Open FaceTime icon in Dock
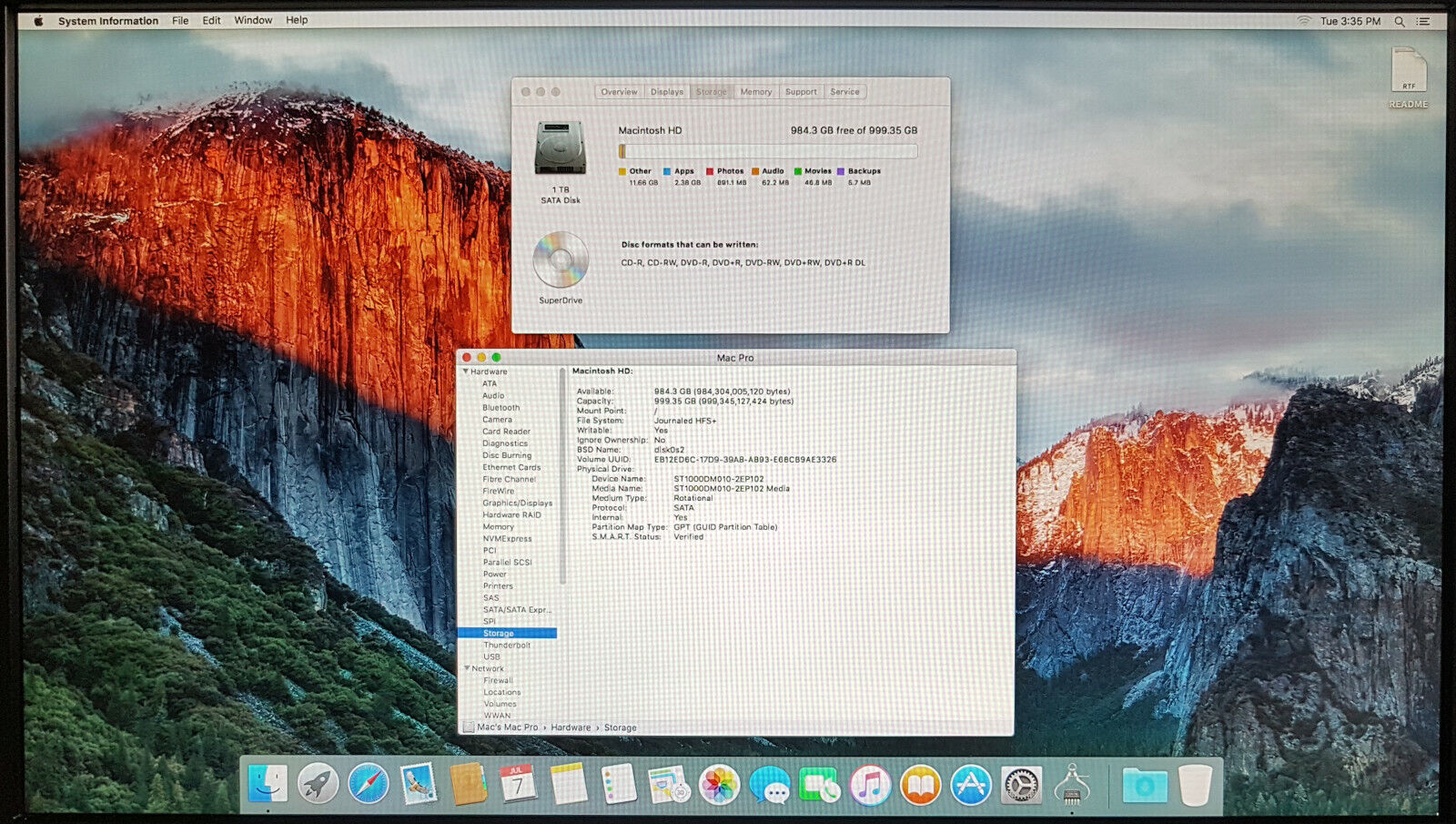 (x=819, y=784)
